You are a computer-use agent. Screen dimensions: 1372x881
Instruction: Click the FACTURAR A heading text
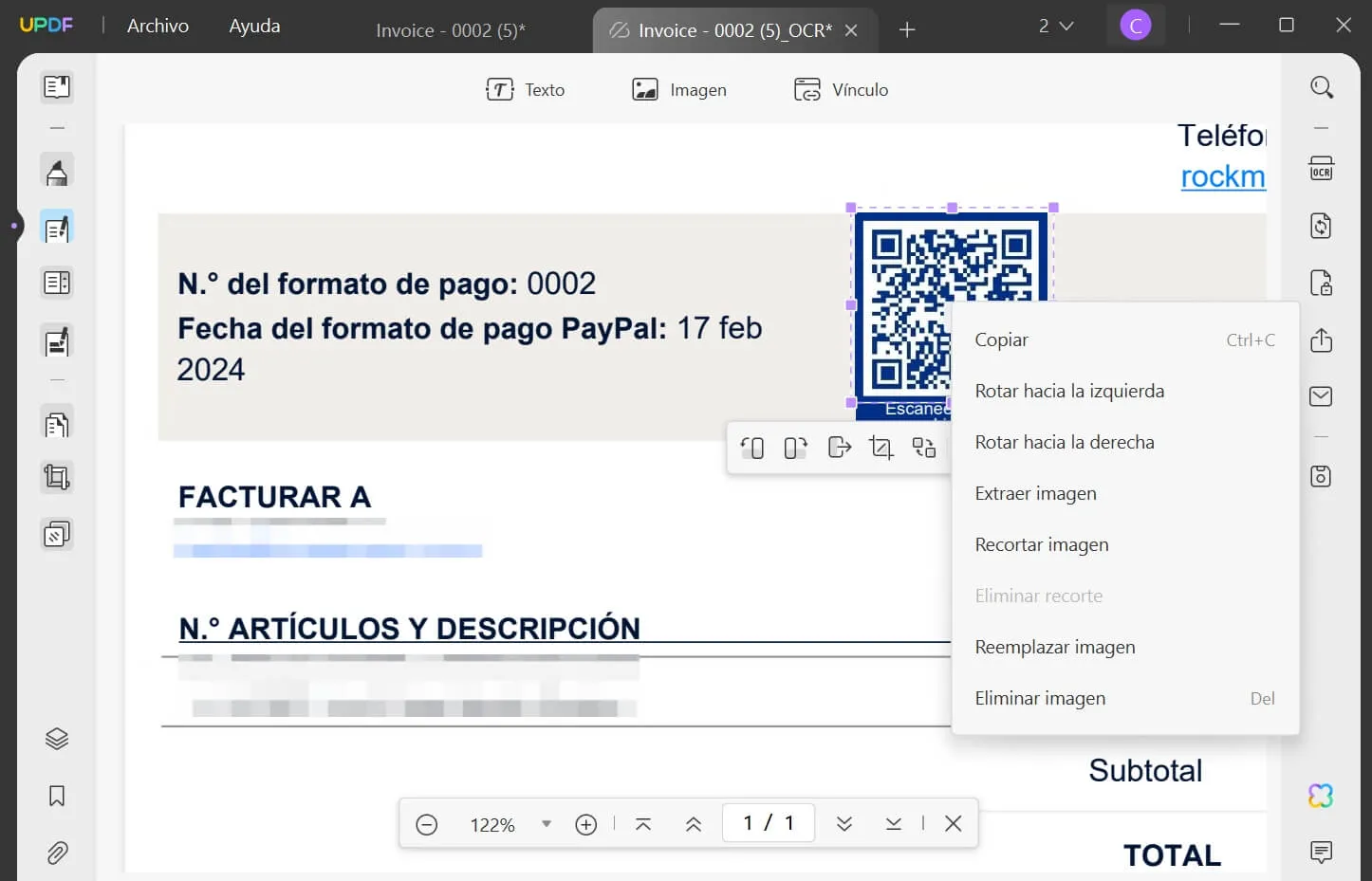pos(274,497)
